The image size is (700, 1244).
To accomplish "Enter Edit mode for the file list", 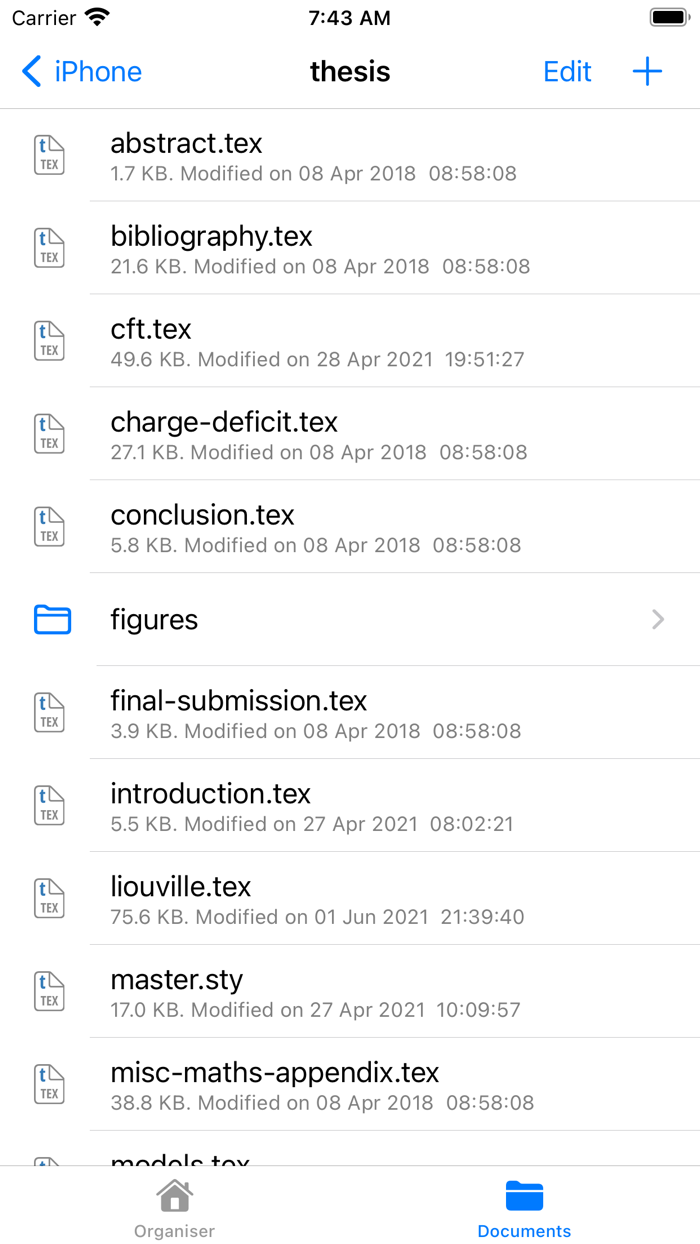I will point(567,71).
